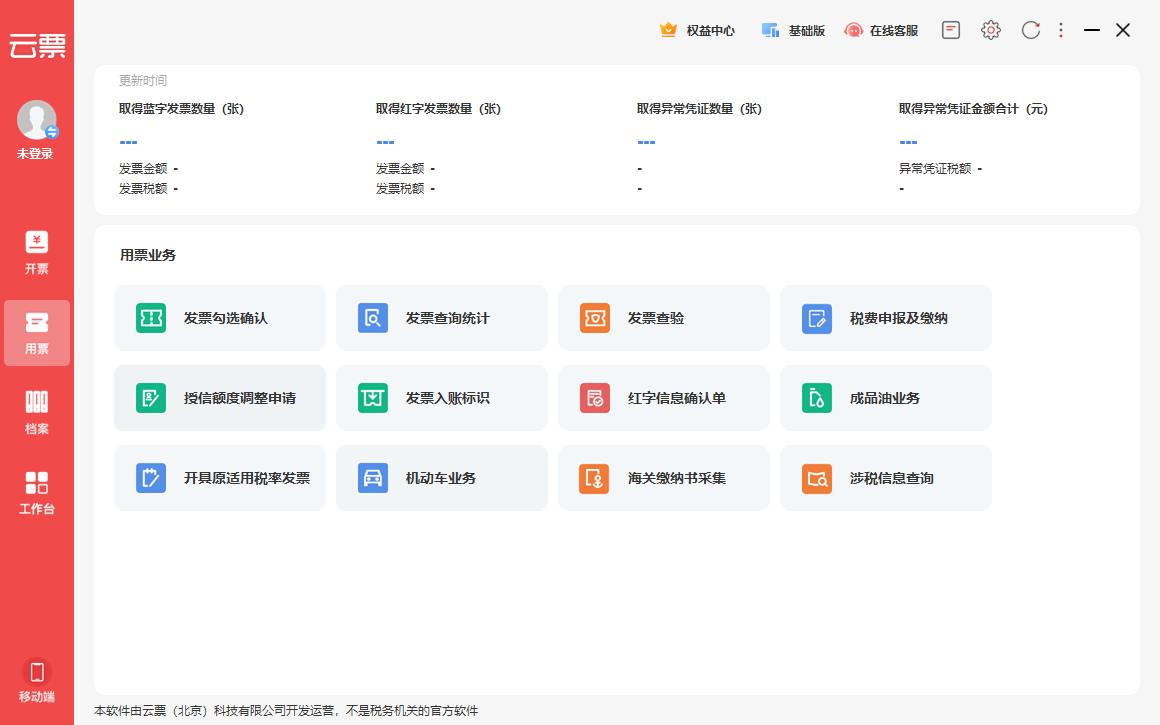Image resolution: width=1160 pixels, height=725 pixels.
Task: Click the 涉税信息查询 orange icon
Action: (817, 478)
